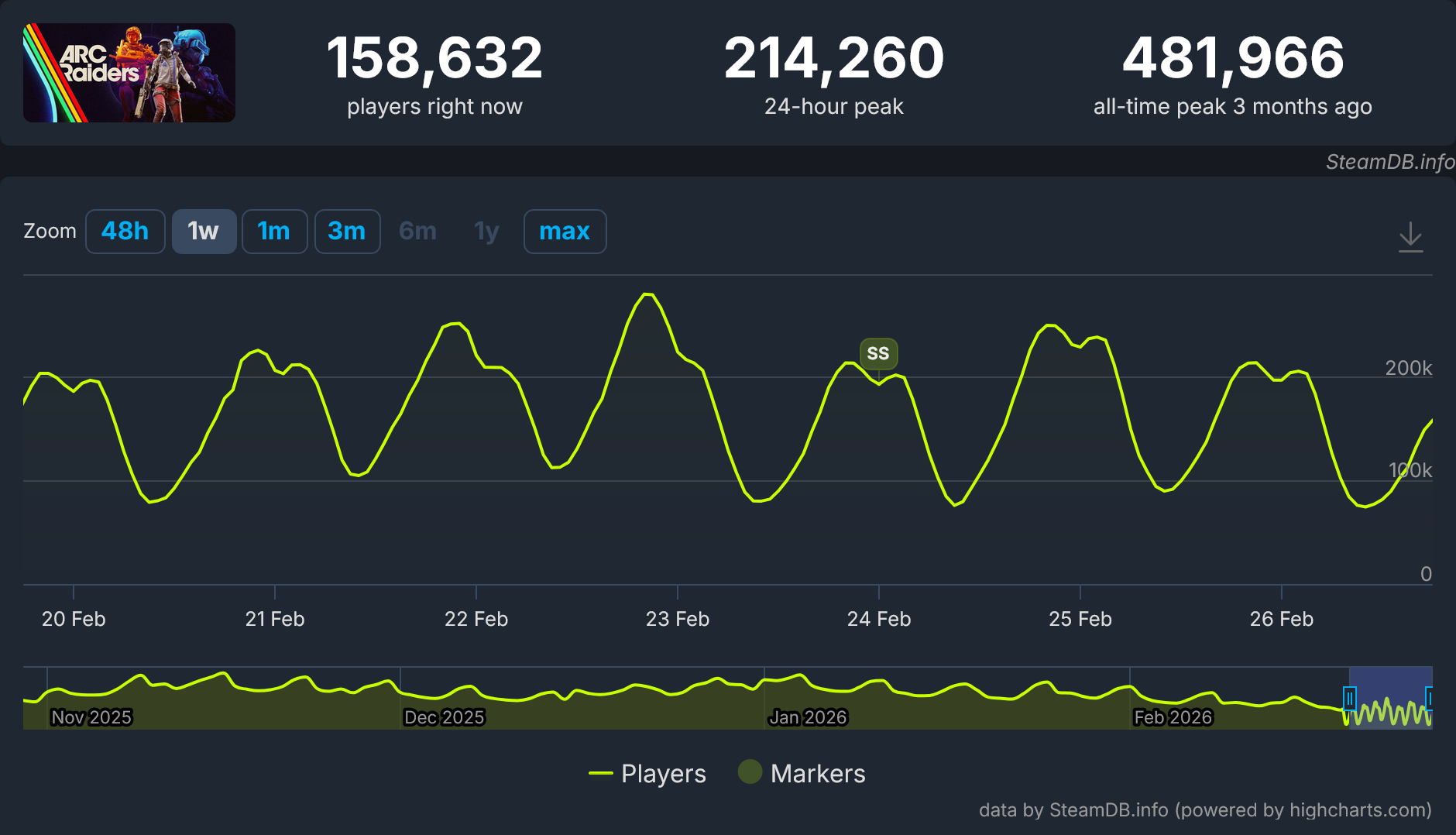Click the right navigator range handle

click(x=1430, y=699)
